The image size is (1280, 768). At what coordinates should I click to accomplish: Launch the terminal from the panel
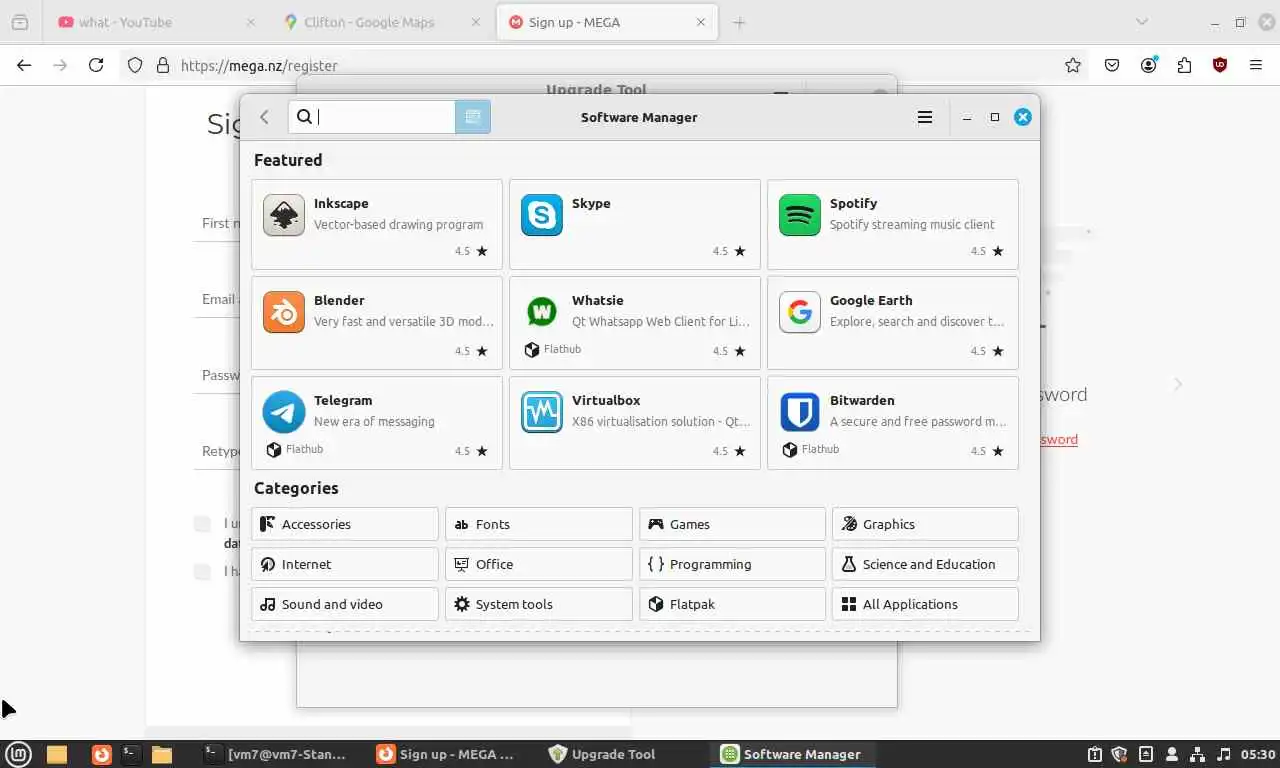[130, 754]
